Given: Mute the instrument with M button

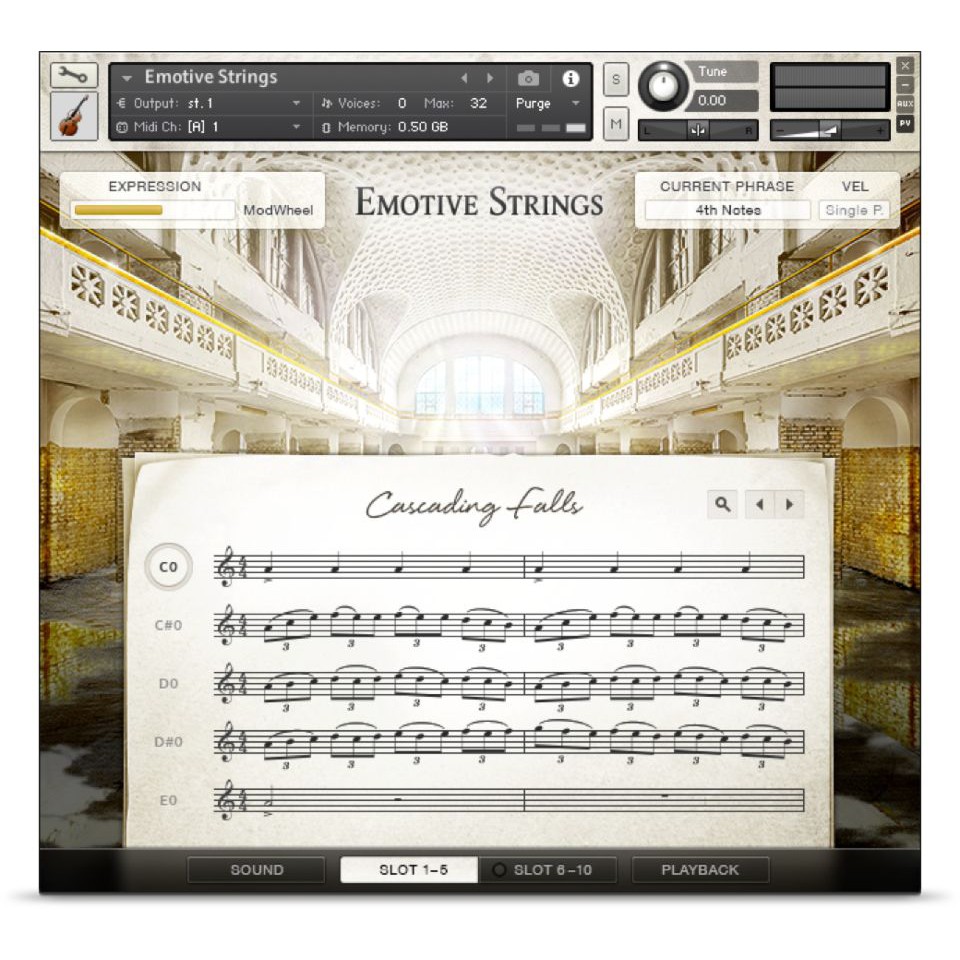Looking at the screenshot, I should [616, 124].
